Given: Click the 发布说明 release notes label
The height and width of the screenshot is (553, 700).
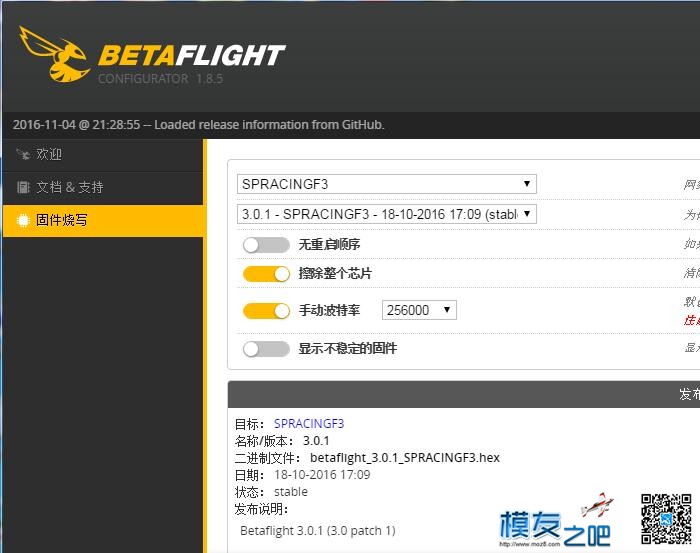Looking at the screenshot, I should coord(261,509).
